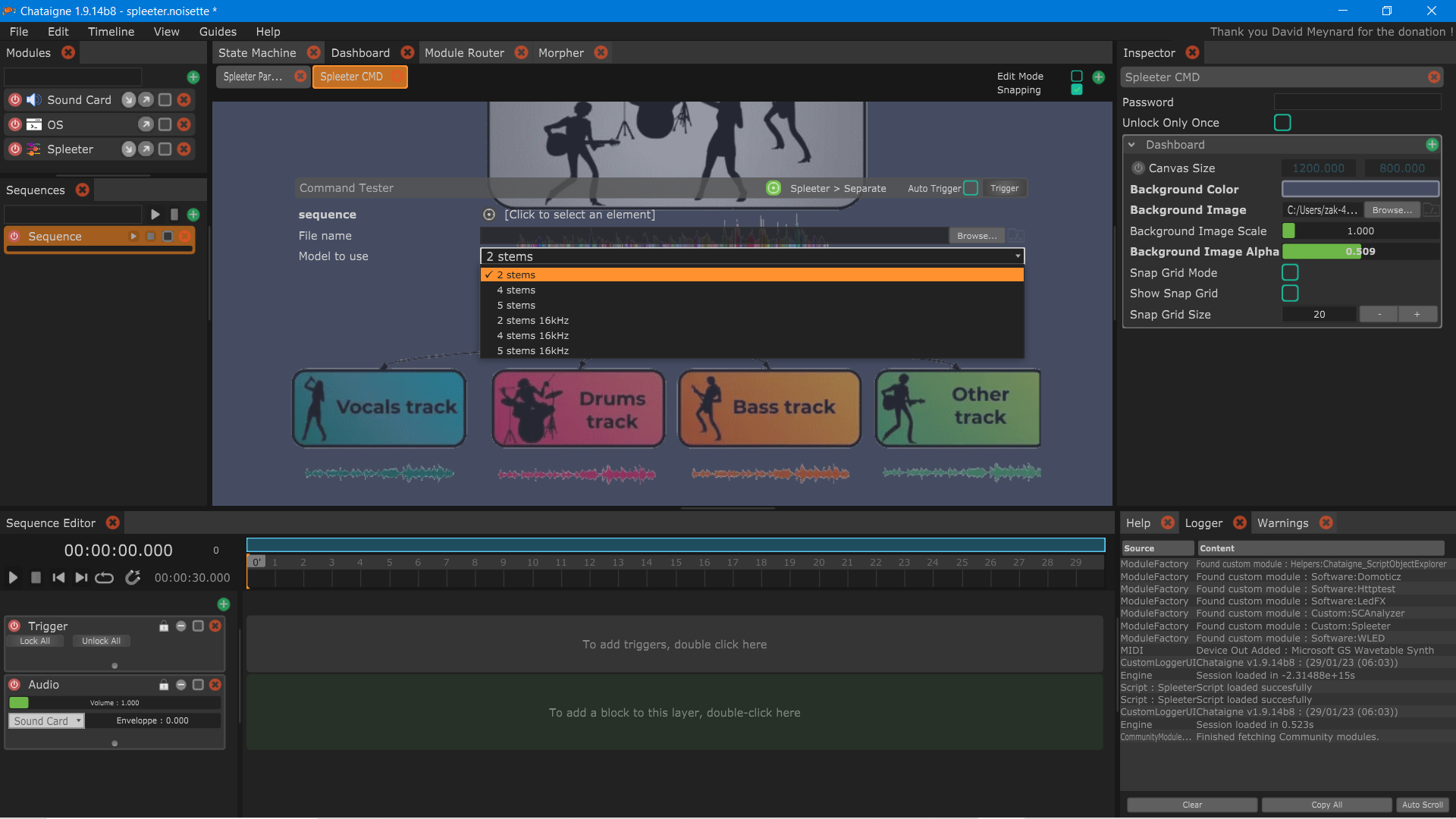Disable the Sound Card module power icon
The height and width of the screenshot is (819, 1456).
pyautogui.click(x=14, y=100)
